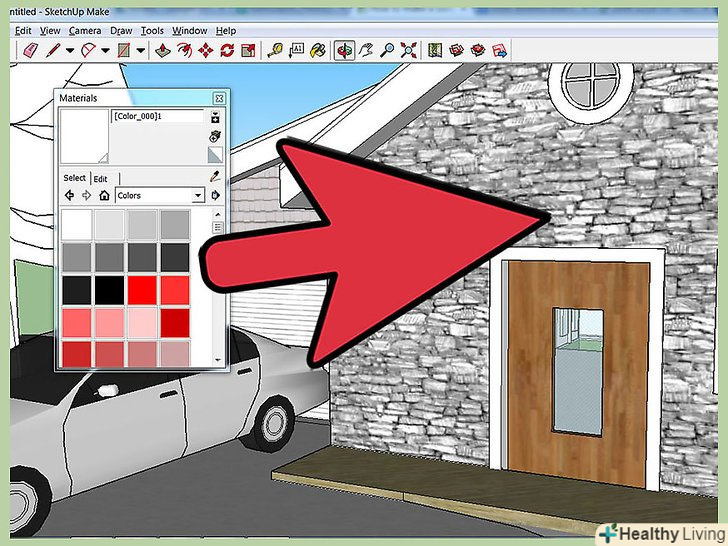728x546 pixels.
Task: Select the Rectangle shape tool
Action: (124, 50)
